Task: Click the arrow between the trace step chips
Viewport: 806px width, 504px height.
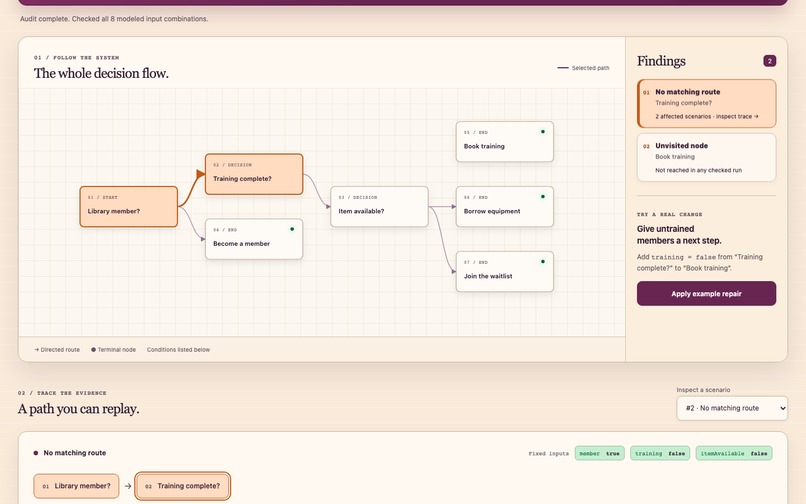Action: tap(127, 486)
